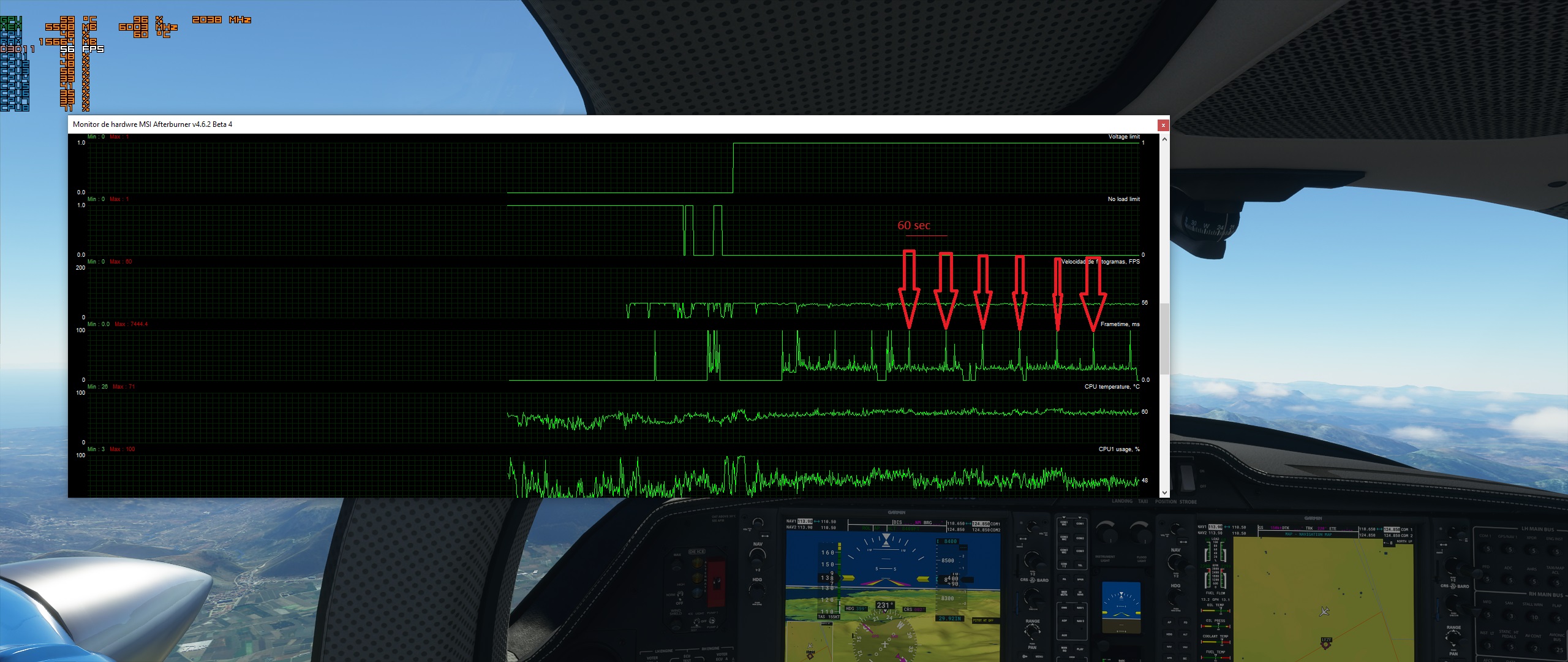Turn the NAV knob on the left Garmin PFD
Viewport: 1568px width, 662px height.
(x=757, y=558)
